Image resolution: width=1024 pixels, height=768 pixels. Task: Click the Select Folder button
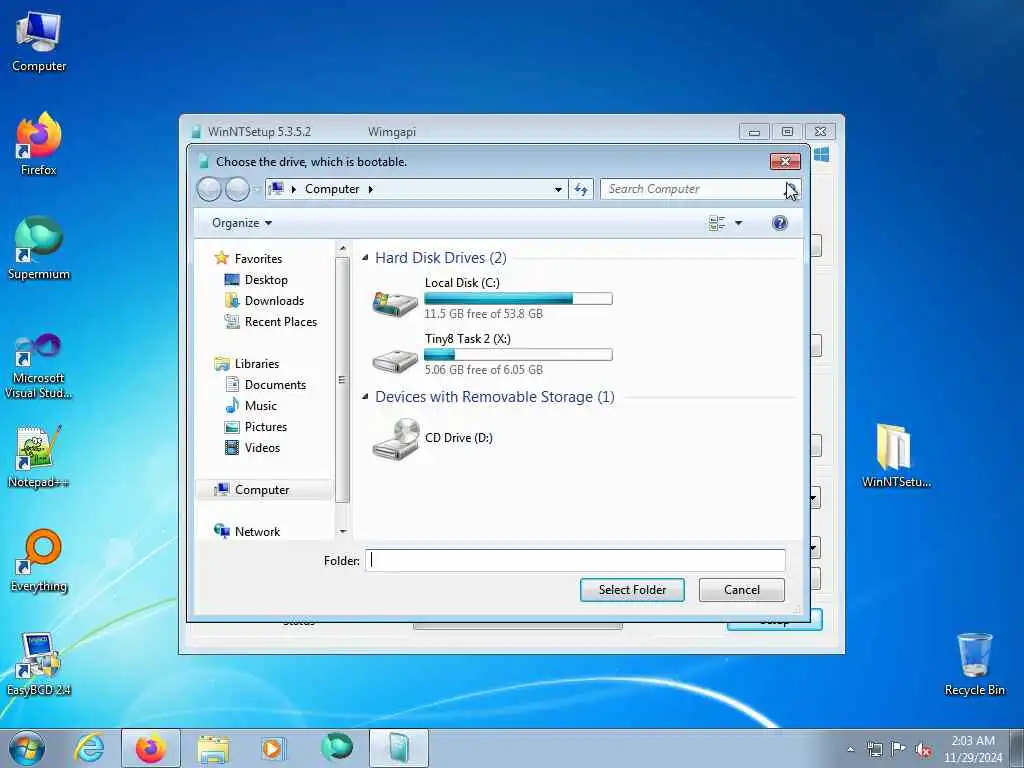[x=632, y=590]
